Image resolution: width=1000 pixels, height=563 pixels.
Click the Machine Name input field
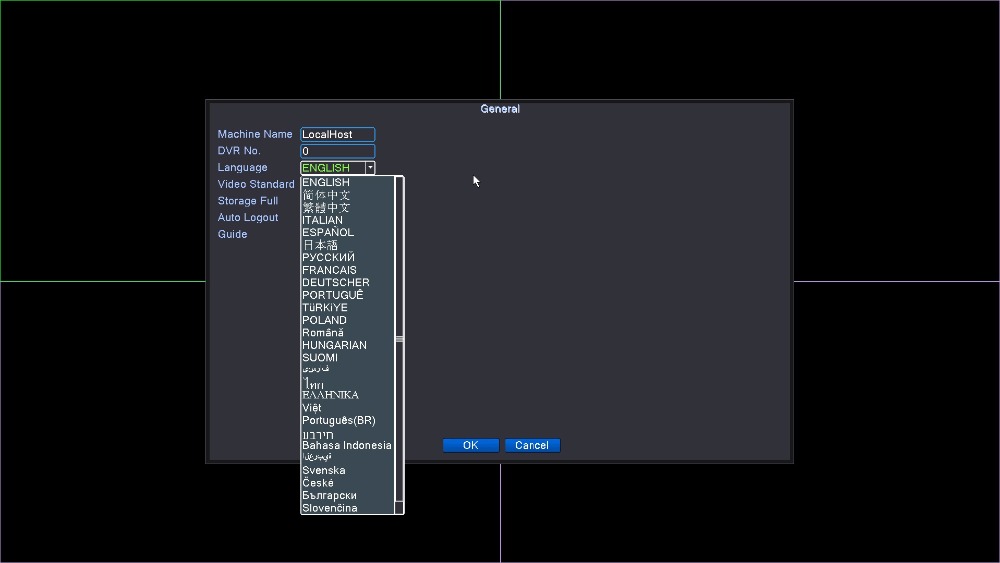click(x=337, y=135)
